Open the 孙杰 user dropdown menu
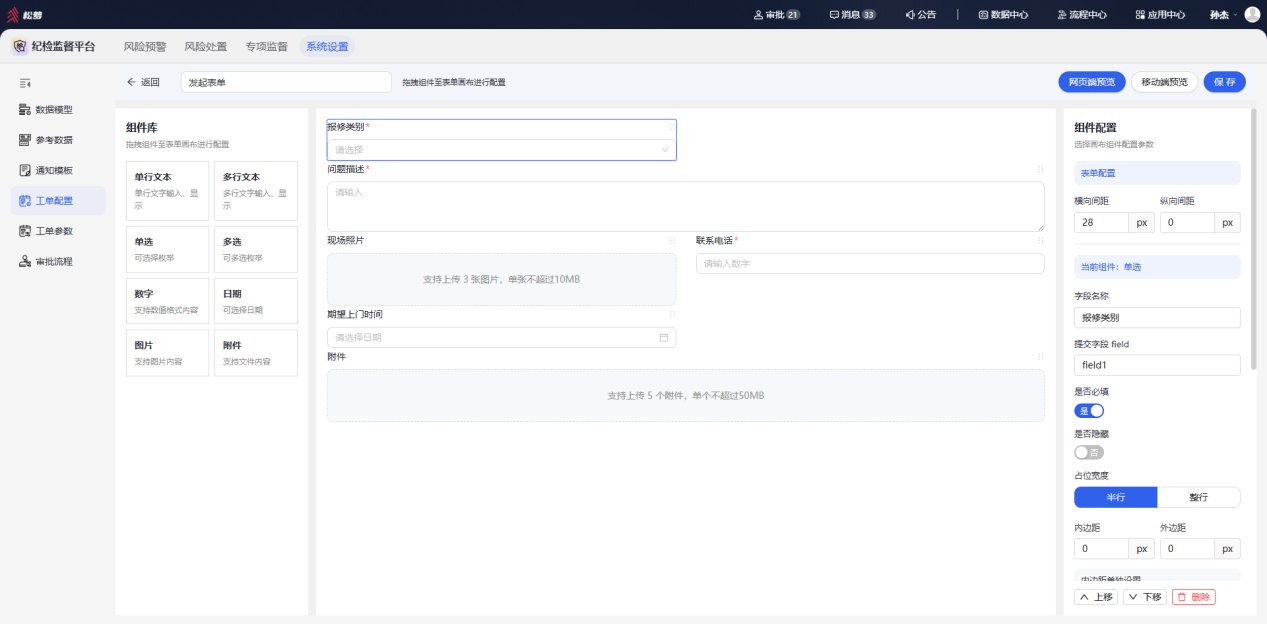1267x624 pixels. pyautogui.click(x=1223, y=15)
